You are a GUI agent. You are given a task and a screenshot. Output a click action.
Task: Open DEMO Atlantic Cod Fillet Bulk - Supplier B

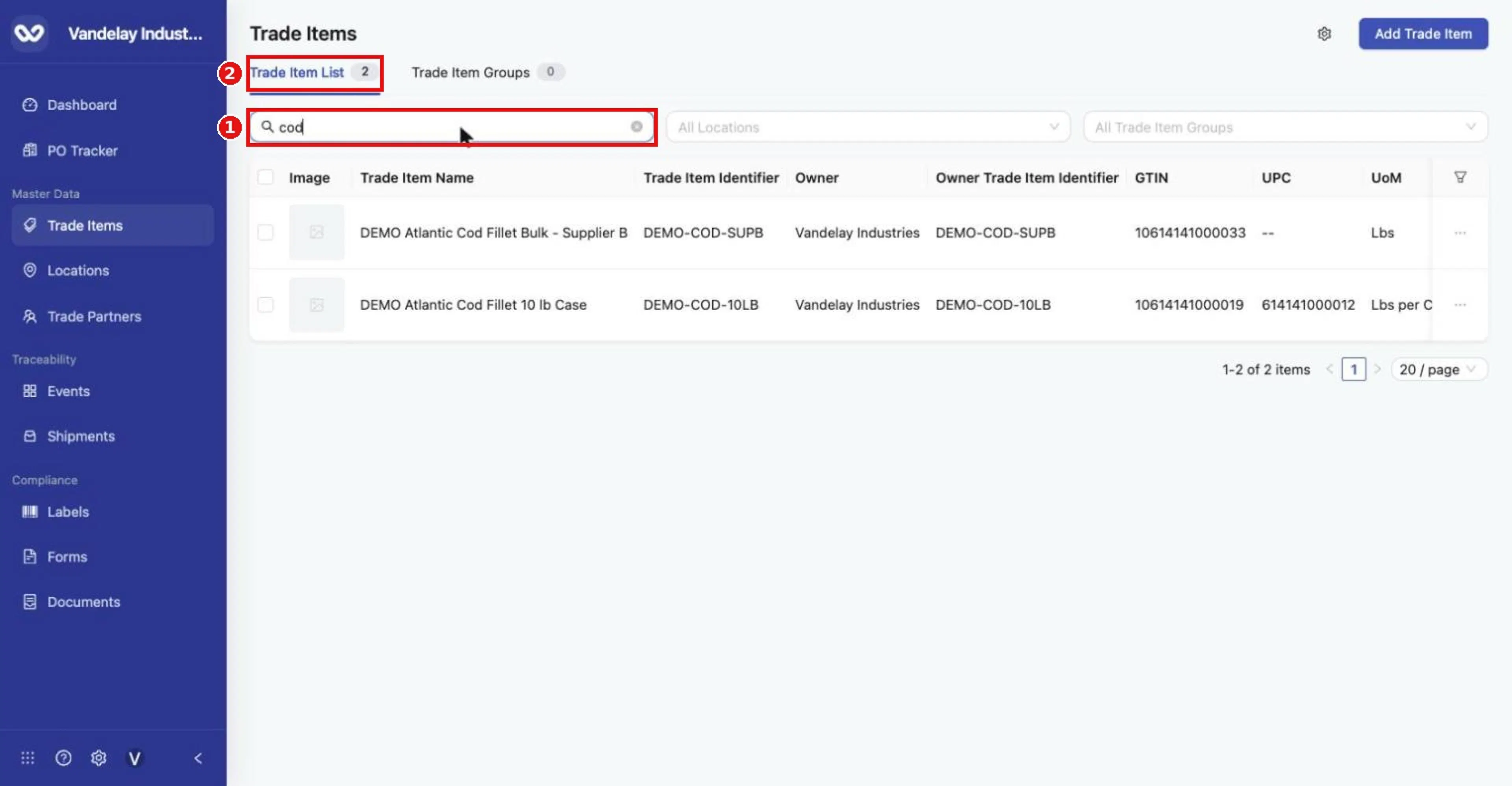click(x=494, y=232)
